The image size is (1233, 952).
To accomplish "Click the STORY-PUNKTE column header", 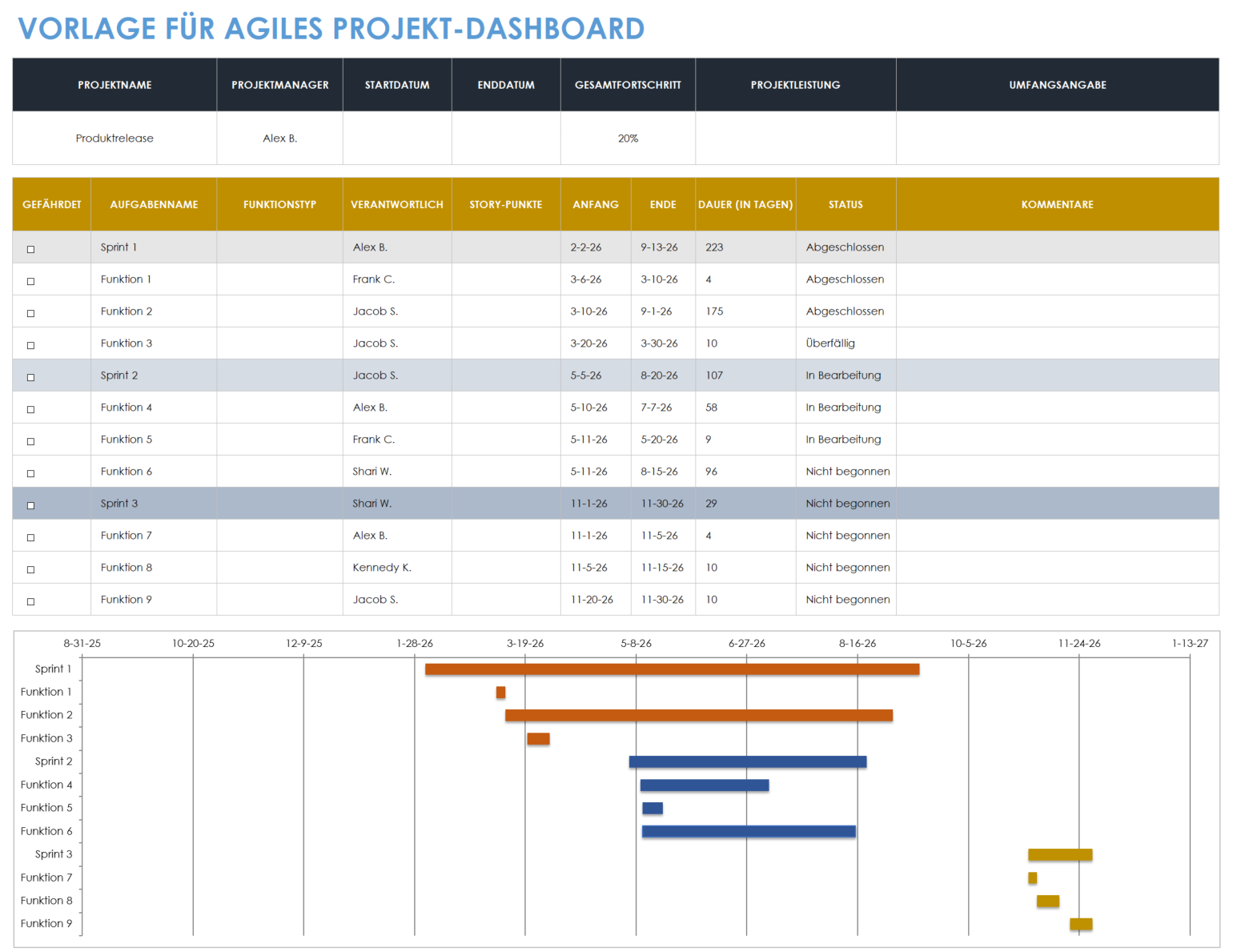I will pos(506,205).
